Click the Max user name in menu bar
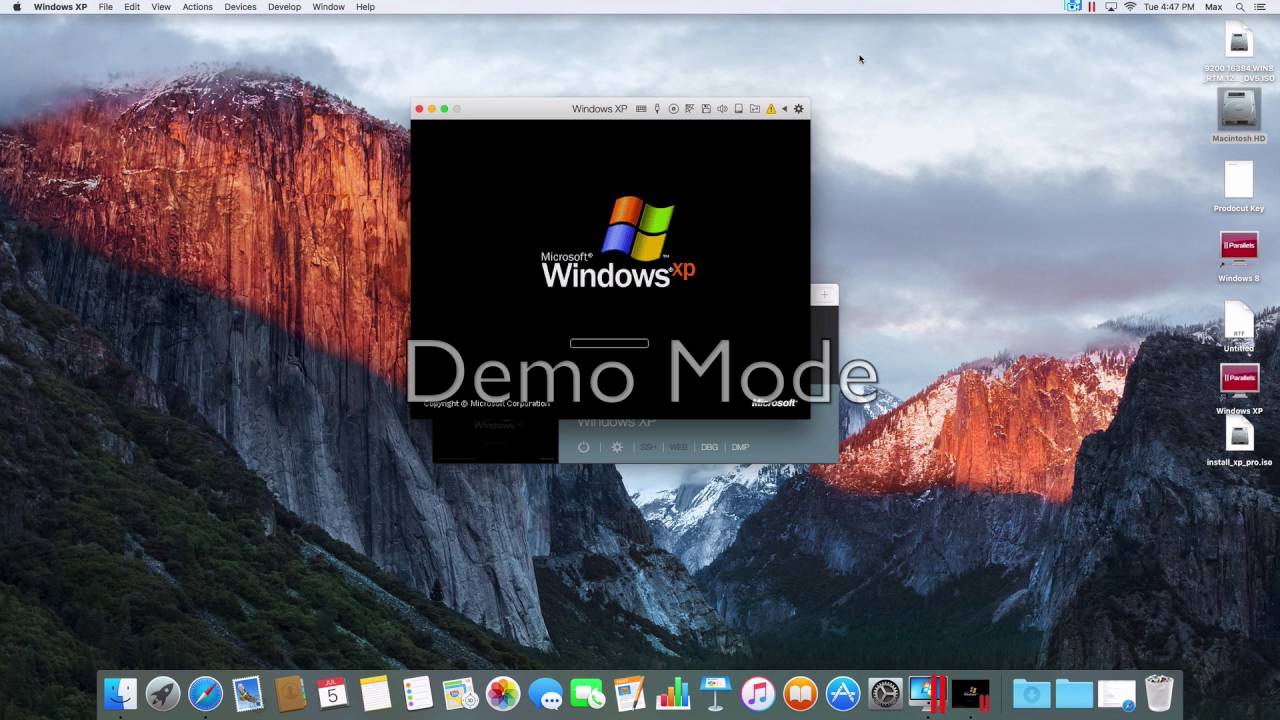This screenshot has width=1280, height=720. point(1213,7)
